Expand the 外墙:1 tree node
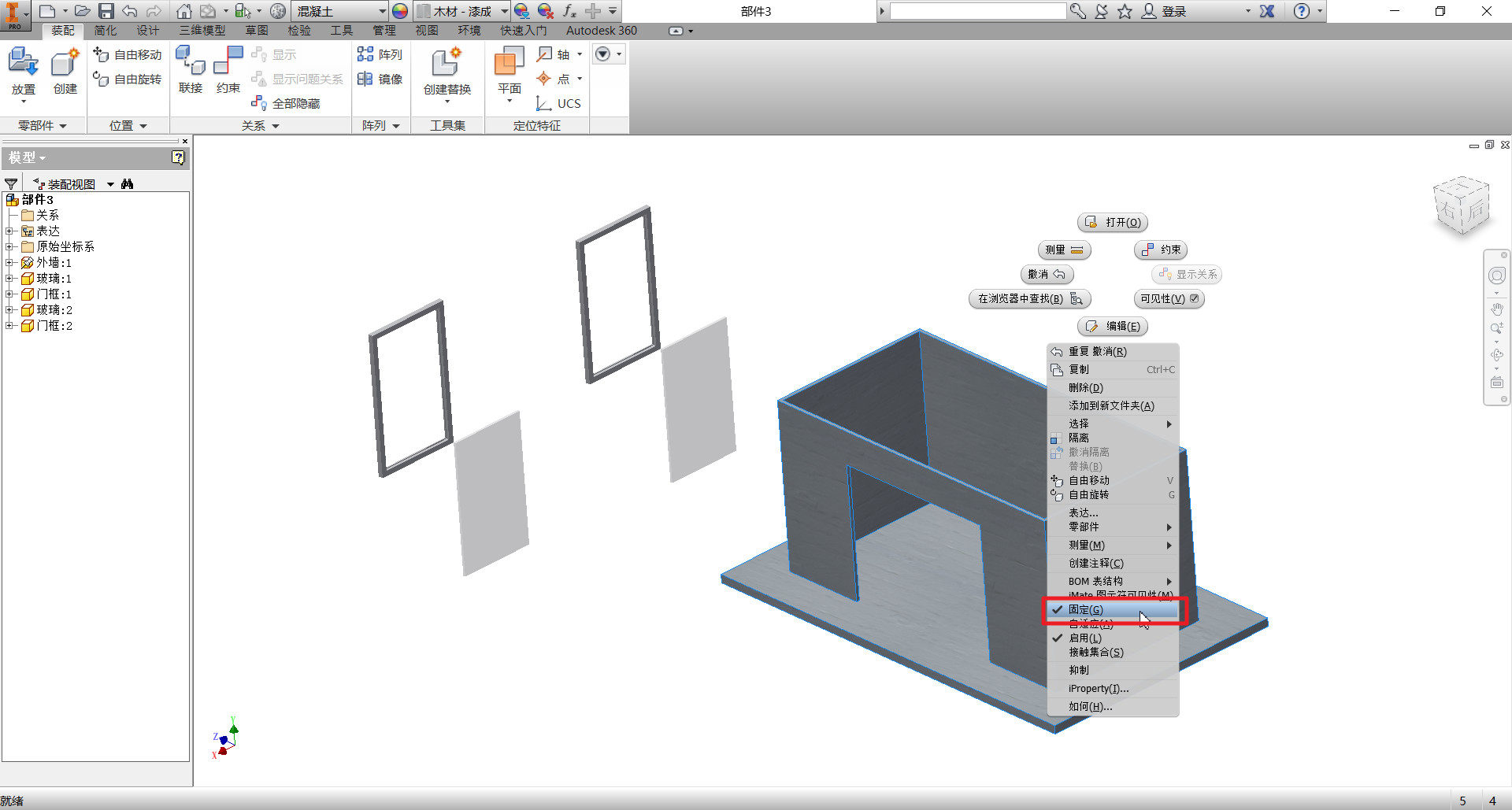The height and width of the screenshot is (810, 1512). pos(9,263)
